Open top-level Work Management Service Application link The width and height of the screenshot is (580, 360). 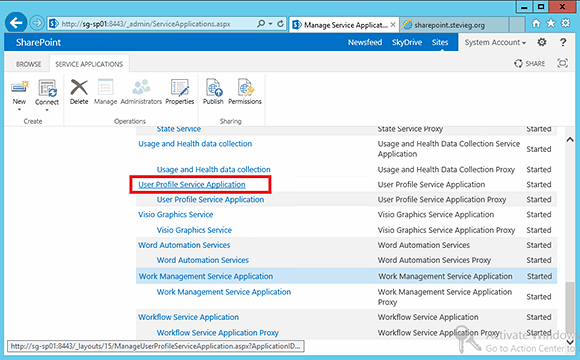(206, 276)
